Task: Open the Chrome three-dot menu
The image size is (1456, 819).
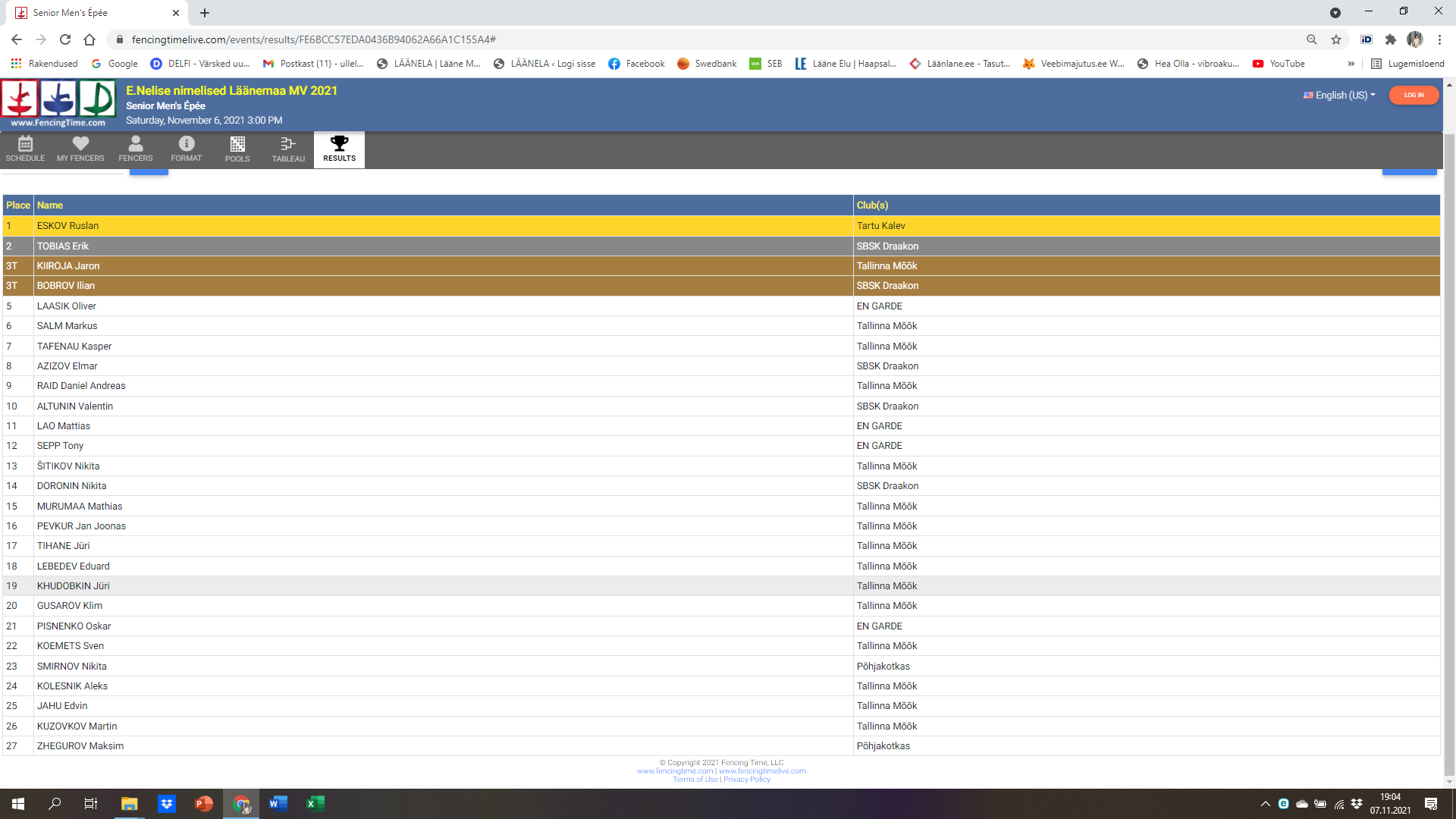Action: coord(1439,39)
